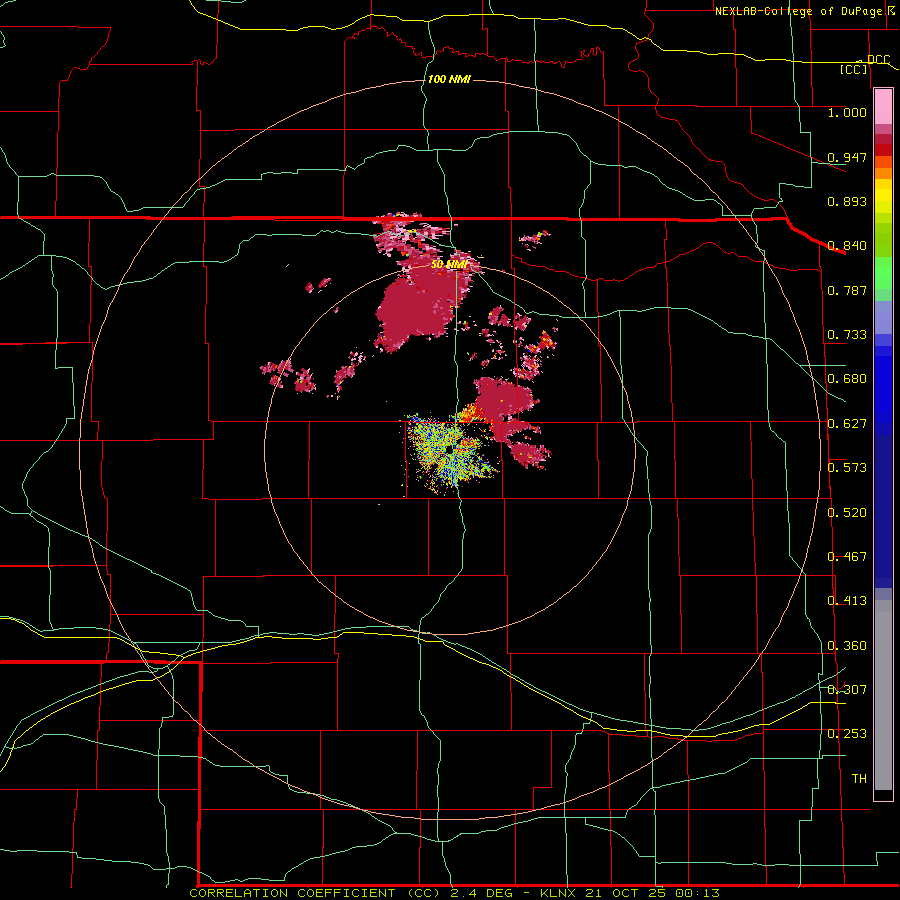Click the 100 NMI range ring label
The height and width of the screenshot is (900, 900).
449,79
